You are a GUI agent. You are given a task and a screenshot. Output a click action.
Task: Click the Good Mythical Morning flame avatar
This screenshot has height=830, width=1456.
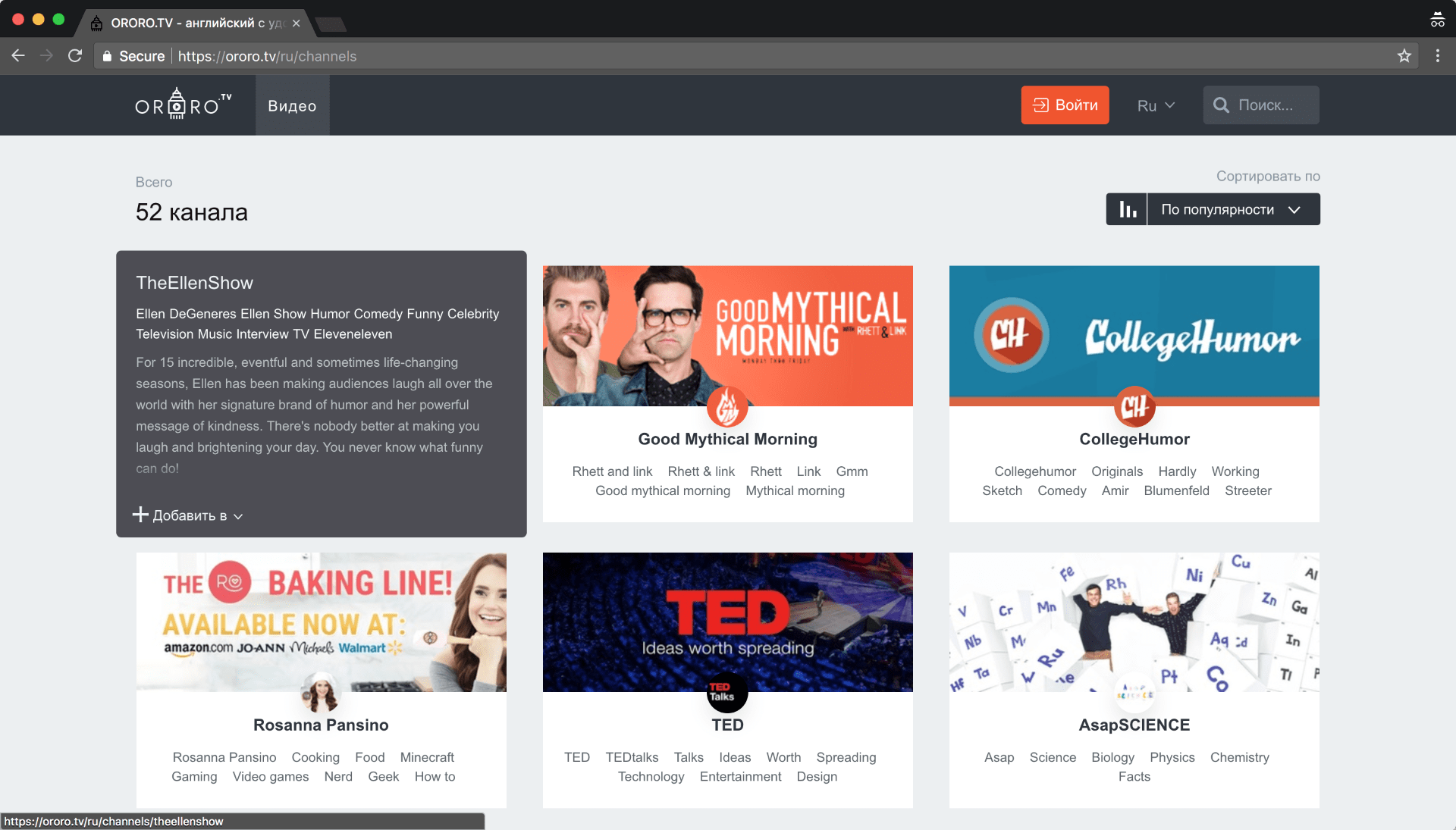point(727,407)
